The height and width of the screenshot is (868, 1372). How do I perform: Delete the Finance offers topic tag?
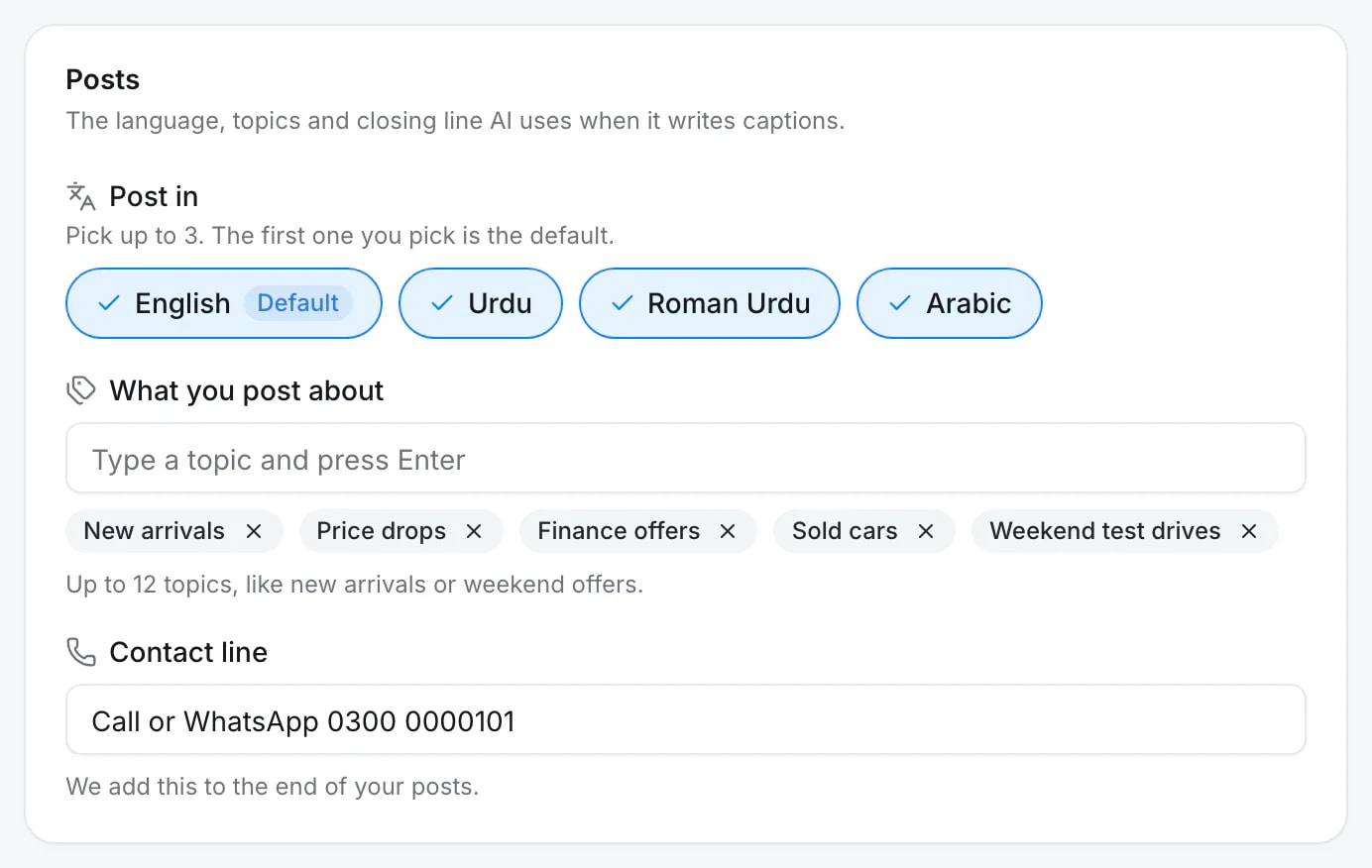tap(728, 531)
